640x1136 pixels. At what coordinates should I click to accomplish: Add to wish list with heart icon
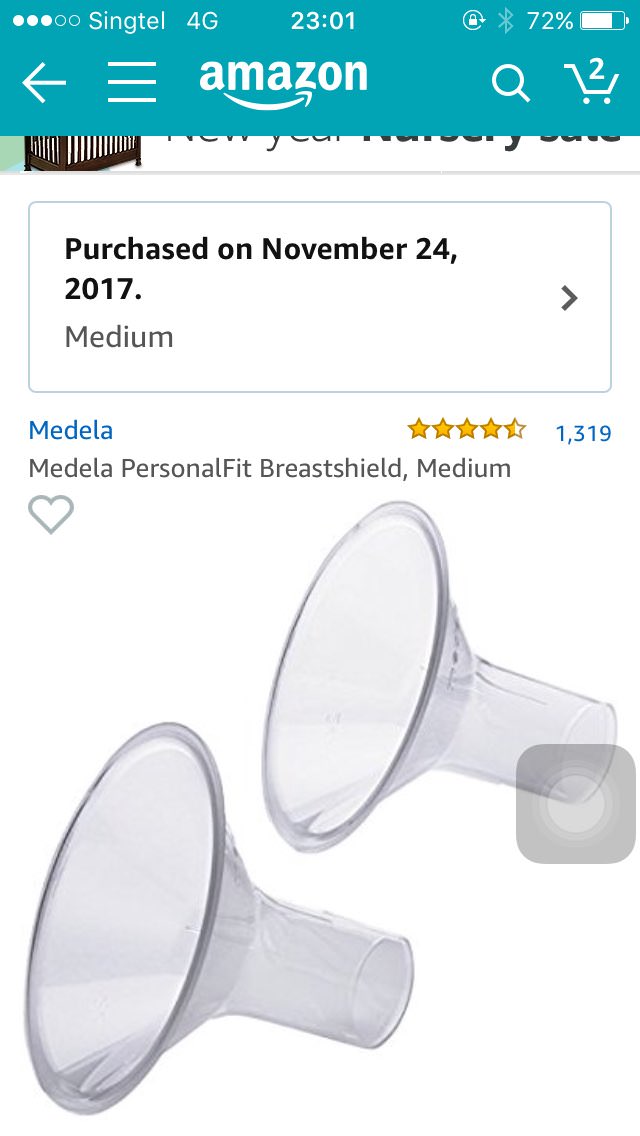[x=51, y=514]
